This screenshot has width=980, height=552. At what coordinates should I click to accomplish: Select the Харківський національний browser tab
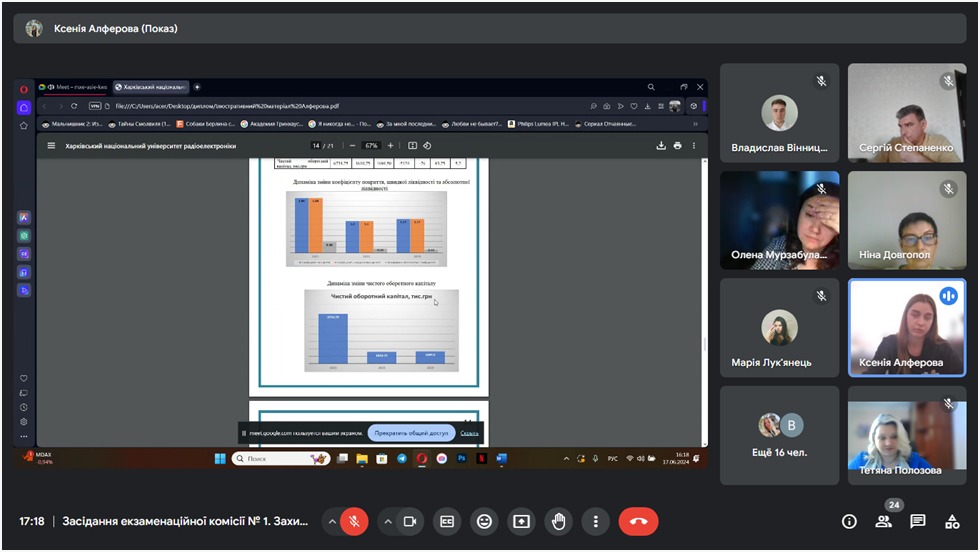(x=150, y=87)
